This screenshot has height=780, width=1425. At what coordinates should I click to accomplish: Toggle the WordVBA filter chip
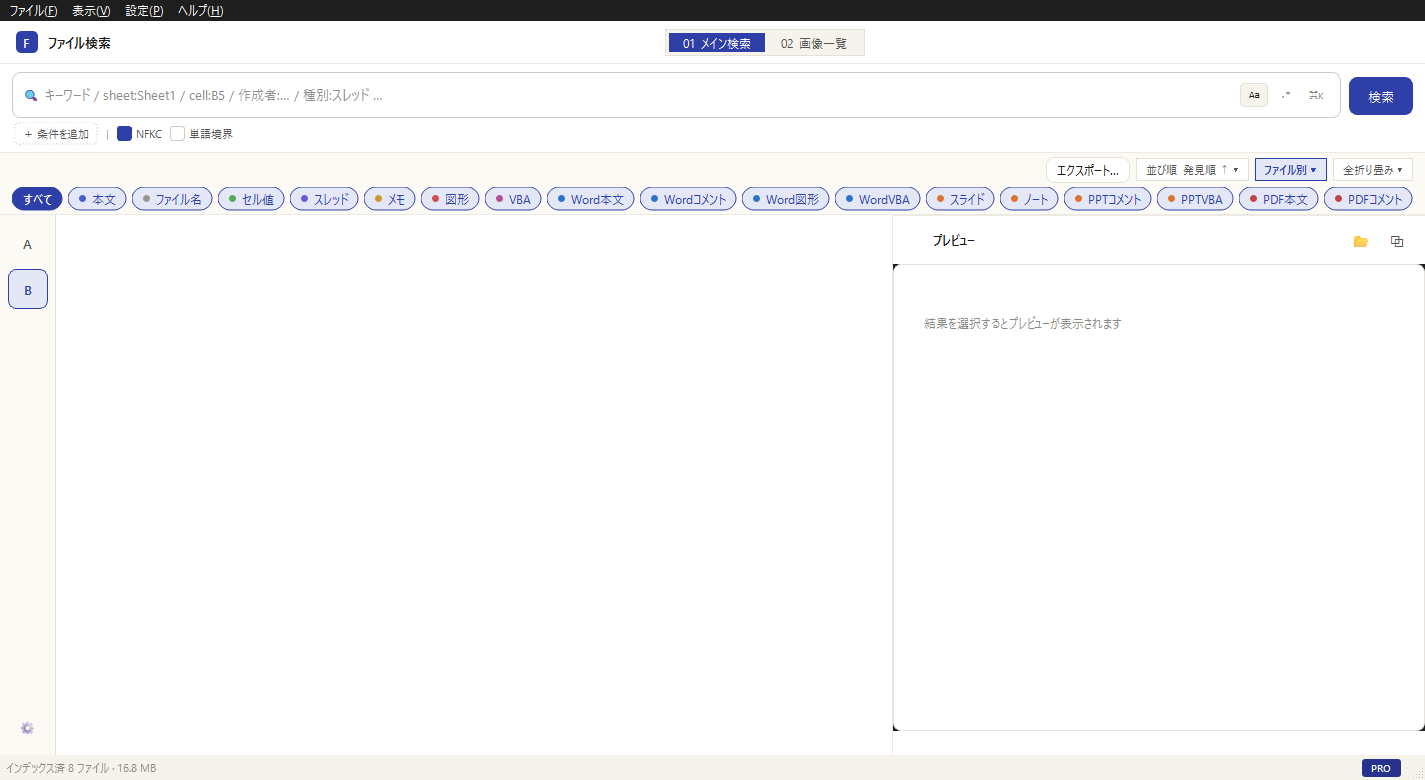[878, 199]
